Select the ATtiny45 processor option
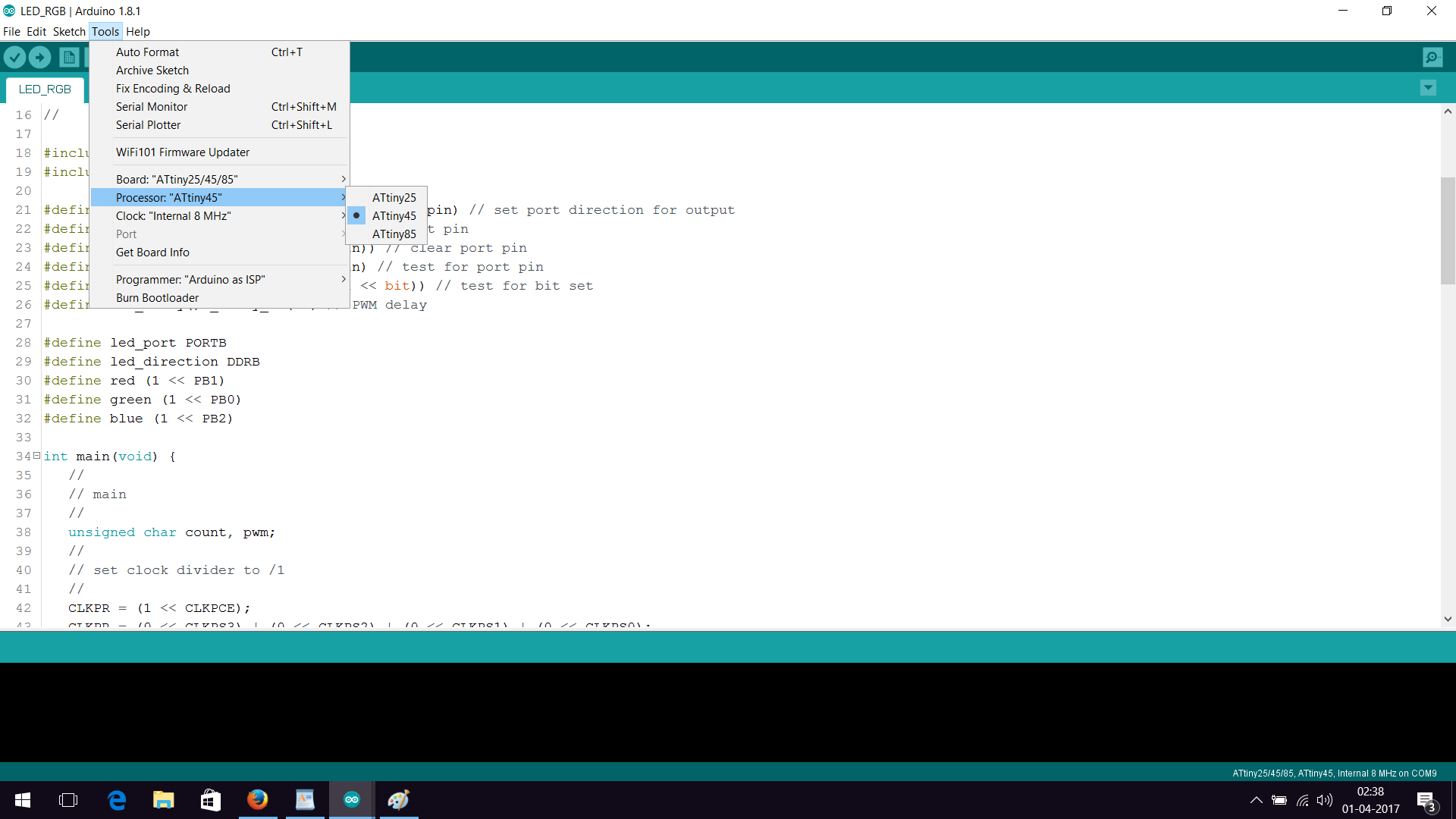The width and height of the screenshot is (1456, 819). (387, 215)
